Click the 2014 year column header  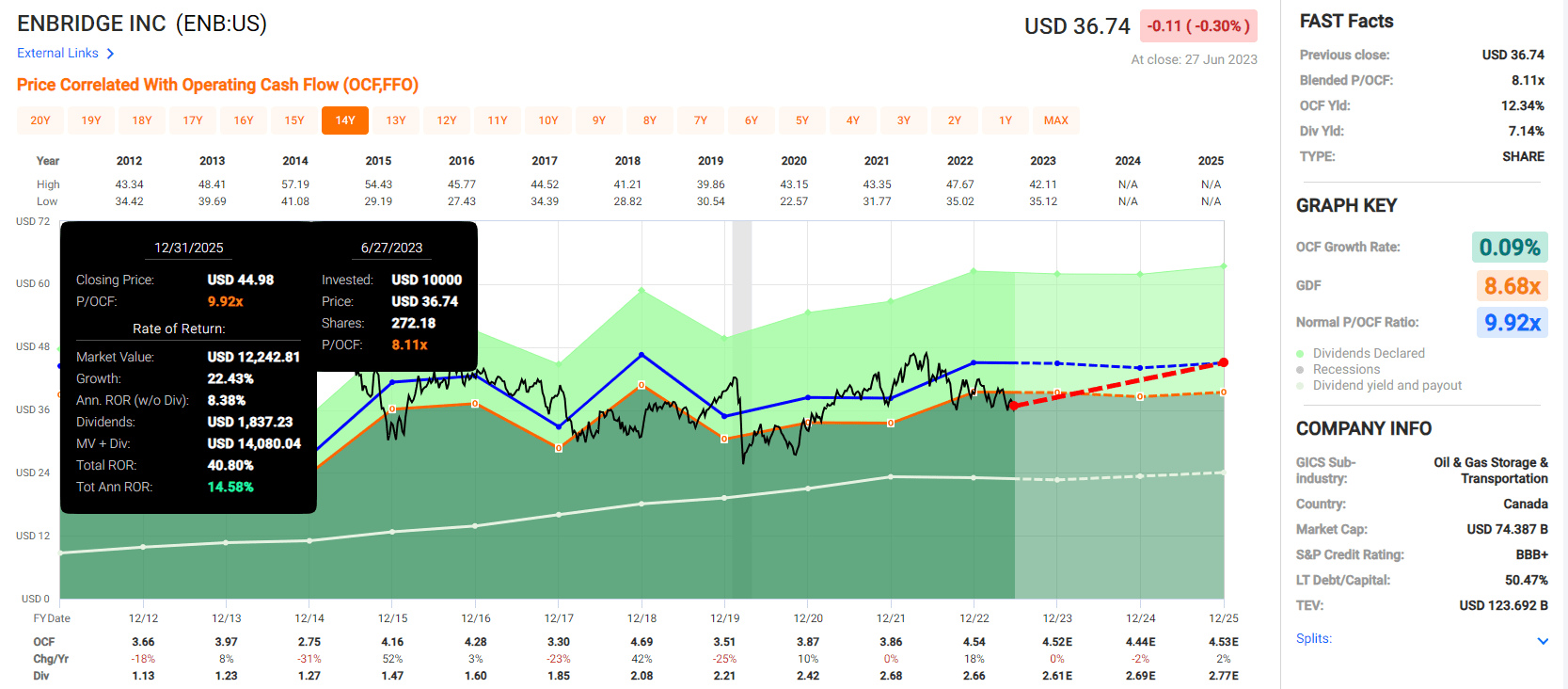[x=295, y=161]
